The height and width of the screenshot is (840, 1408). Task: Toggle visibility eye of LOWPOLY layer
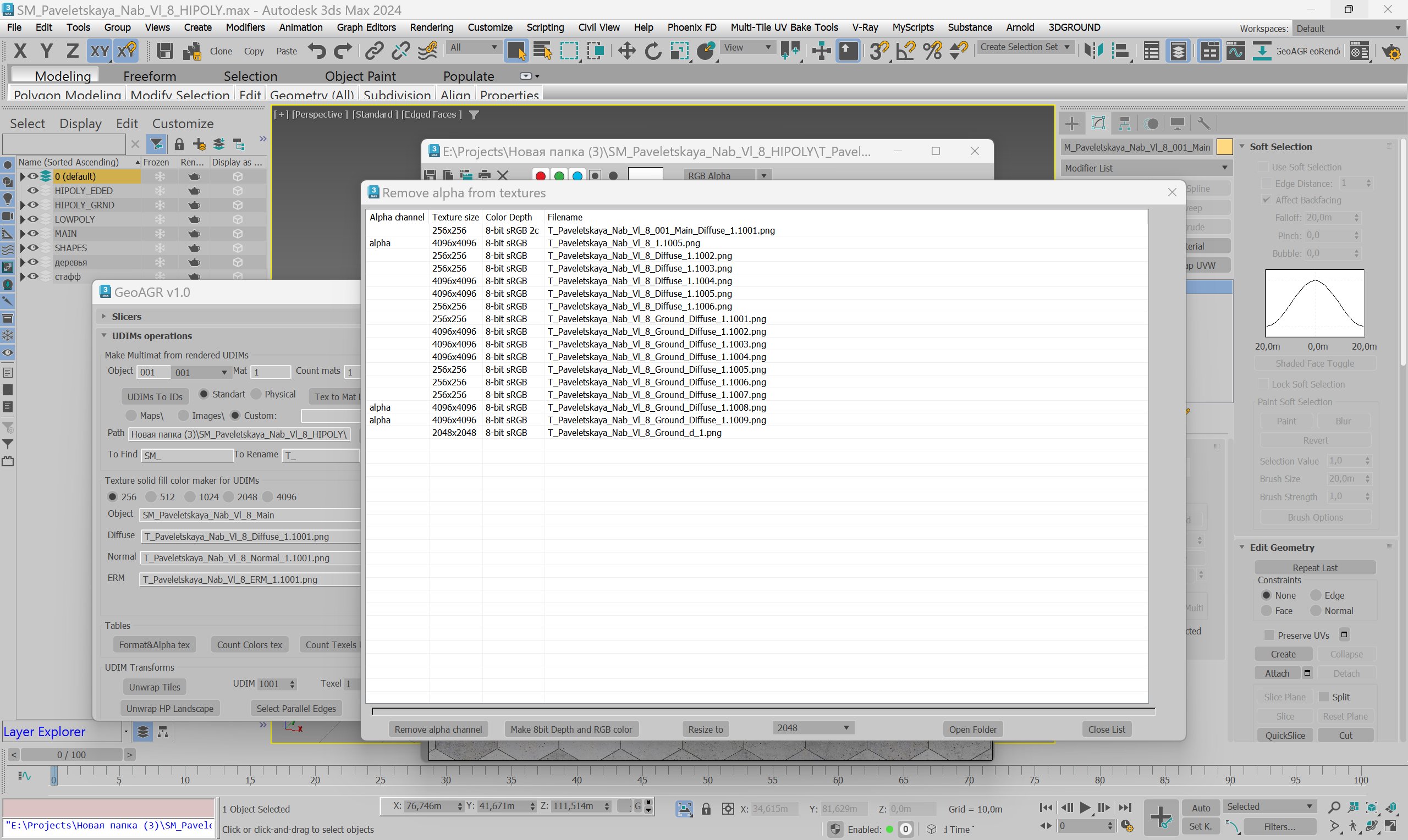(x=34, y=219)
